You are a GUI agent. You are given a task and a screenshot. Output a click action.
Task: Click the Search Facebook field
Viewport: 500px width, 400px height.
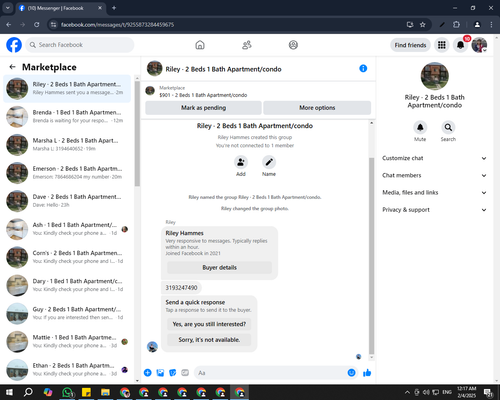click(80, 45)
